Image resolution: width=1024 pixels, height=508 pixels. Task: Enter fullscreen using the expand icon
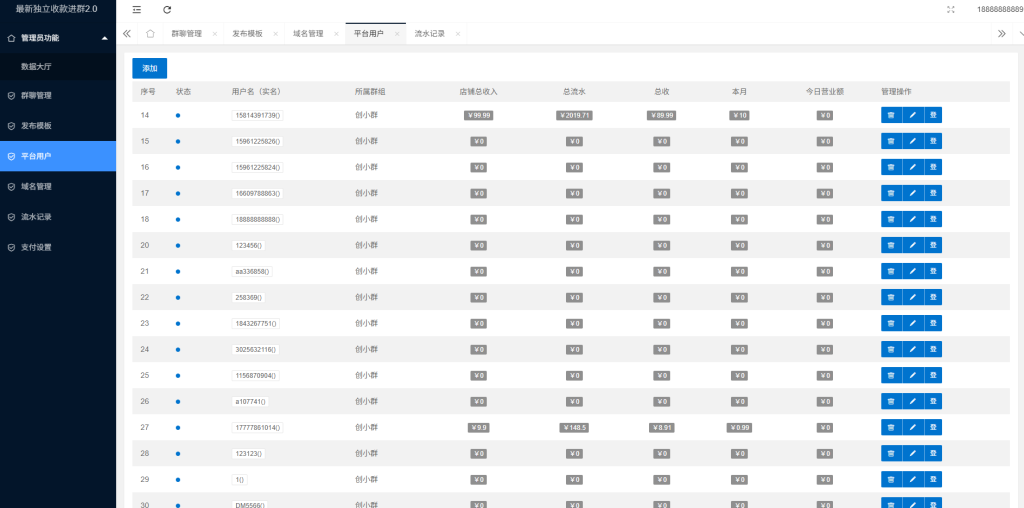click(950, 9)
